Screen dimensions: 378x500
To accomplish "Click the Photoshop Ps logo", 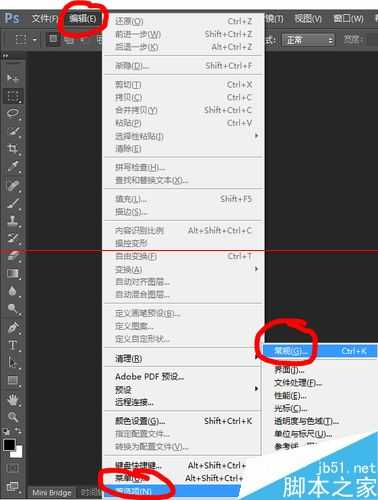I will pos(12,18).
